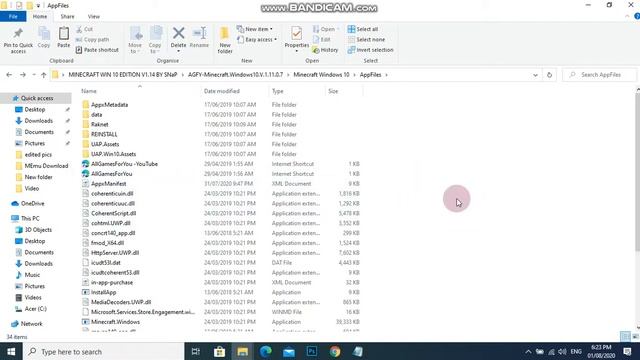Open Google Chrome from taskbar
The width and height of the screenshot is (640, 360).
(335, 351)
